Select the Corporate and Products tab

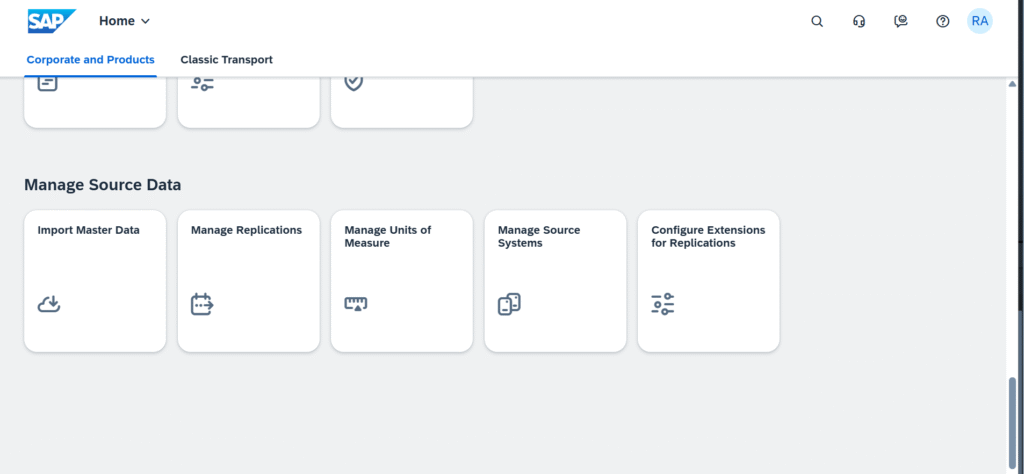90,60
